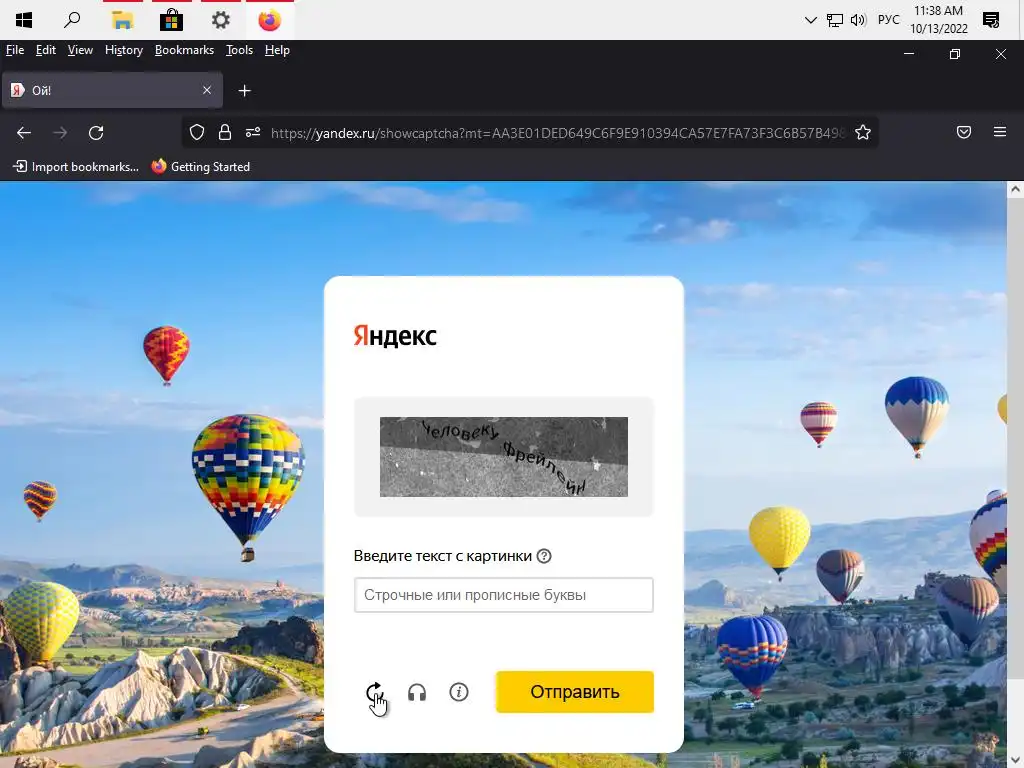Expand hidden system tray icons
Viewport: 1024px width, 768px height.
click(x=810, y=20)
